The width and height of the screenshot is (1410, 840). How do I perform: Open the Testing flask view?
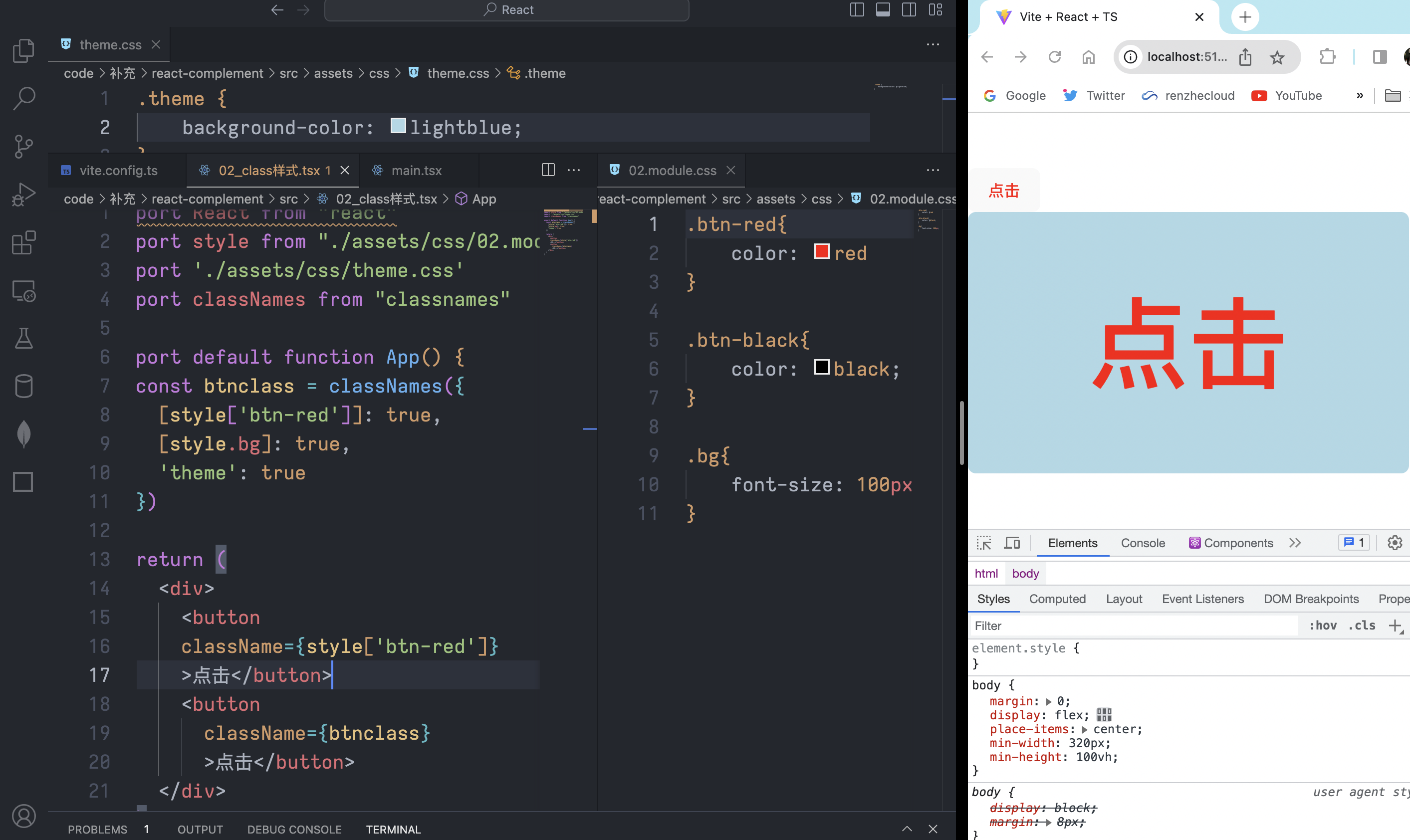[23, 338]
